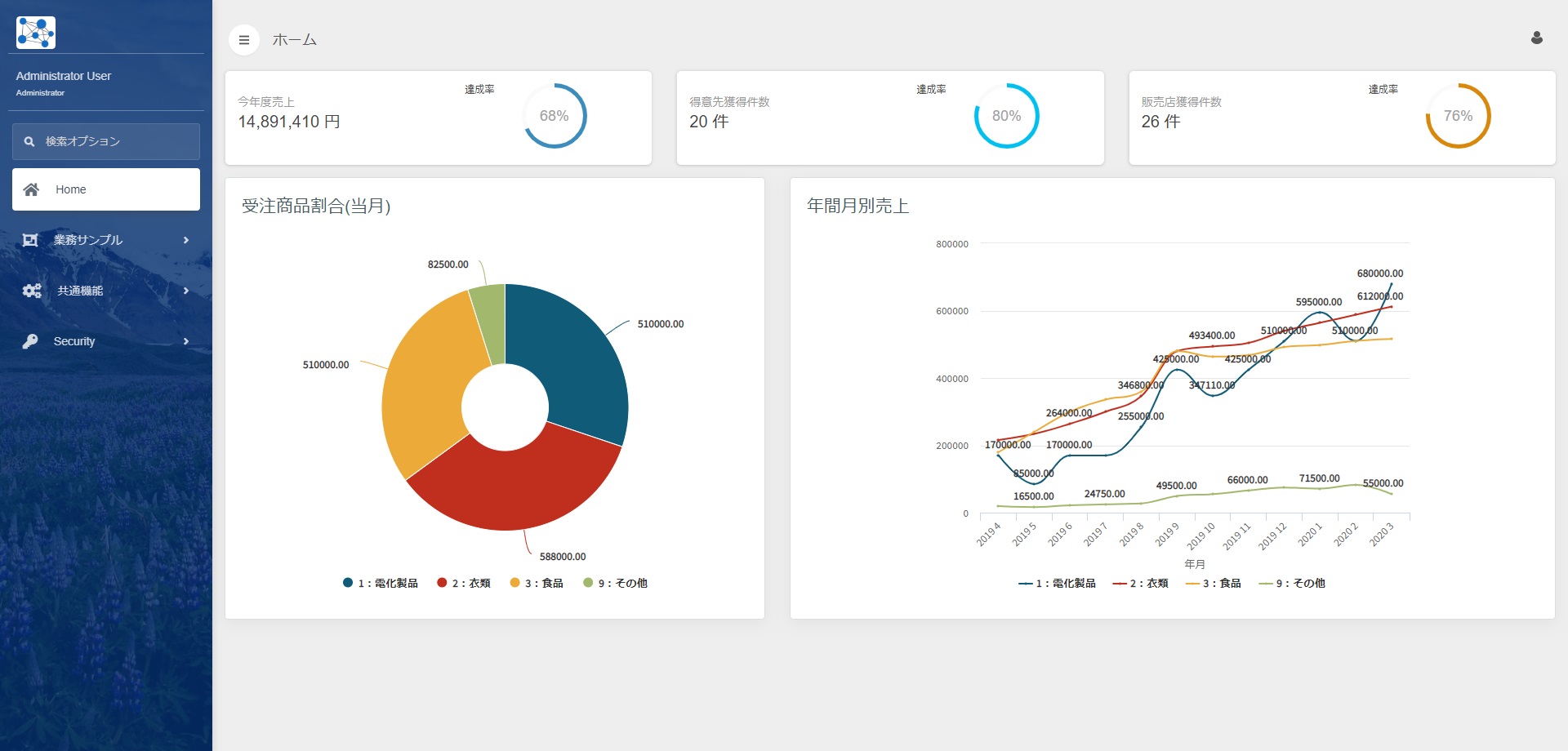Toggle the hamburger menu button
1568x751 pixels.
coord(243,40)
